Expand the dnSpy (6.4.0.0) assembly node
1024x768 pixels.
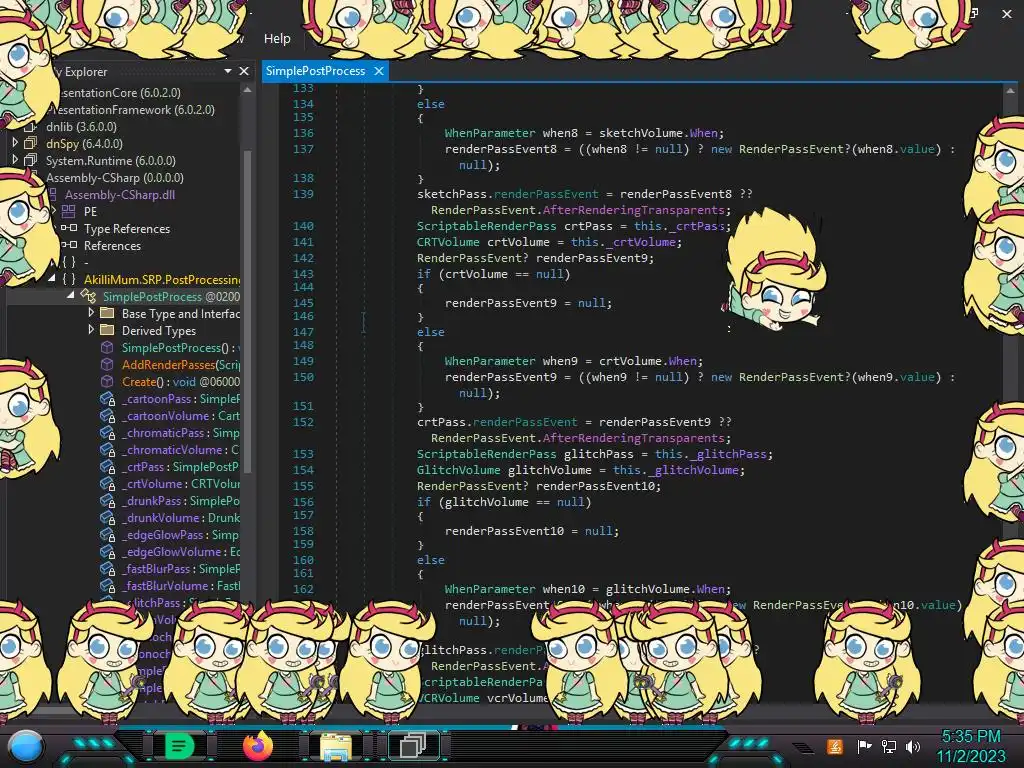pyautogui.click(x=15, y=143)
